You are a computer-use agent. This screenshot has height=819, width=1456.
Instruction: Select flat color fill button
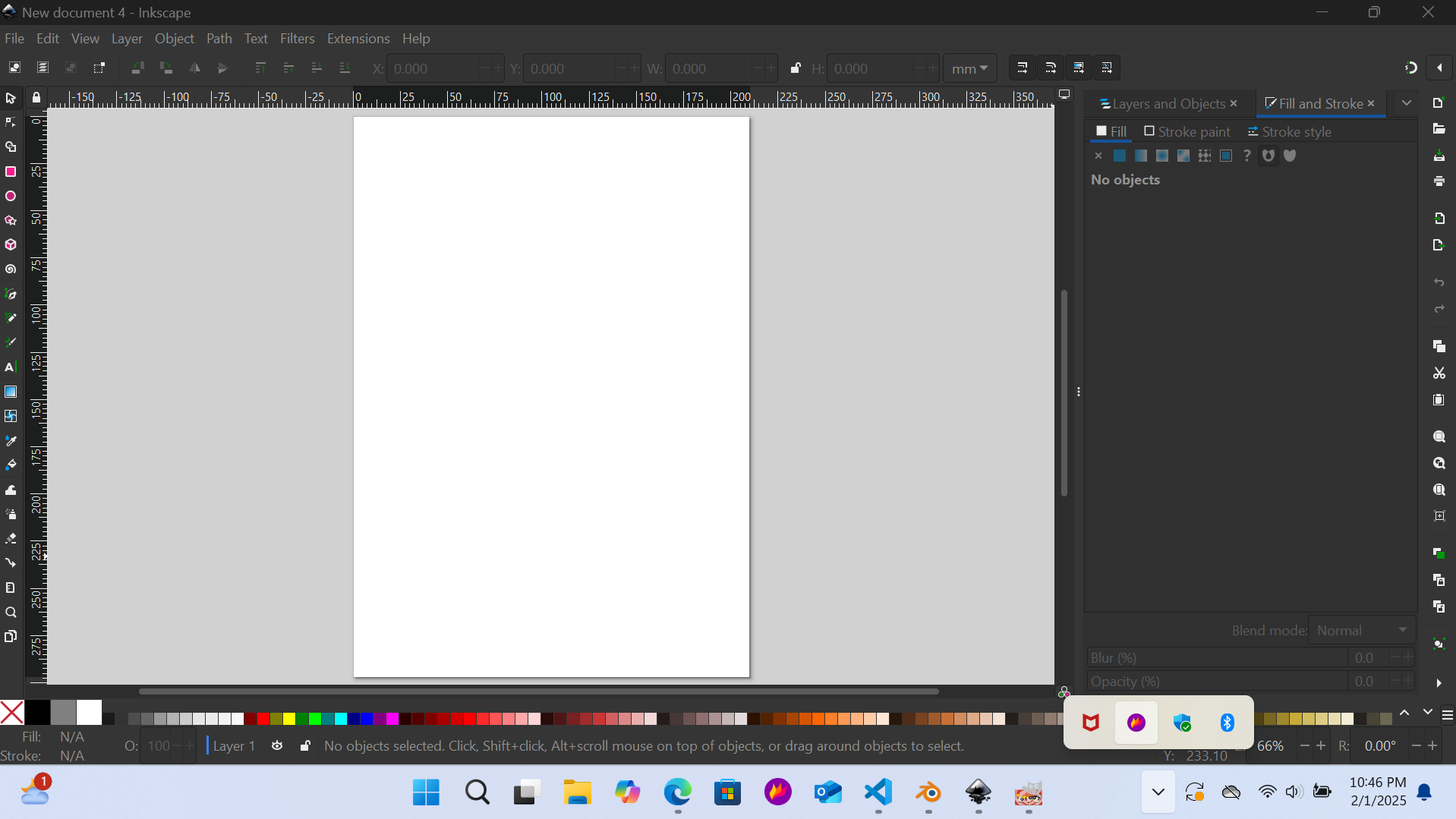(x=1119, y=156)
